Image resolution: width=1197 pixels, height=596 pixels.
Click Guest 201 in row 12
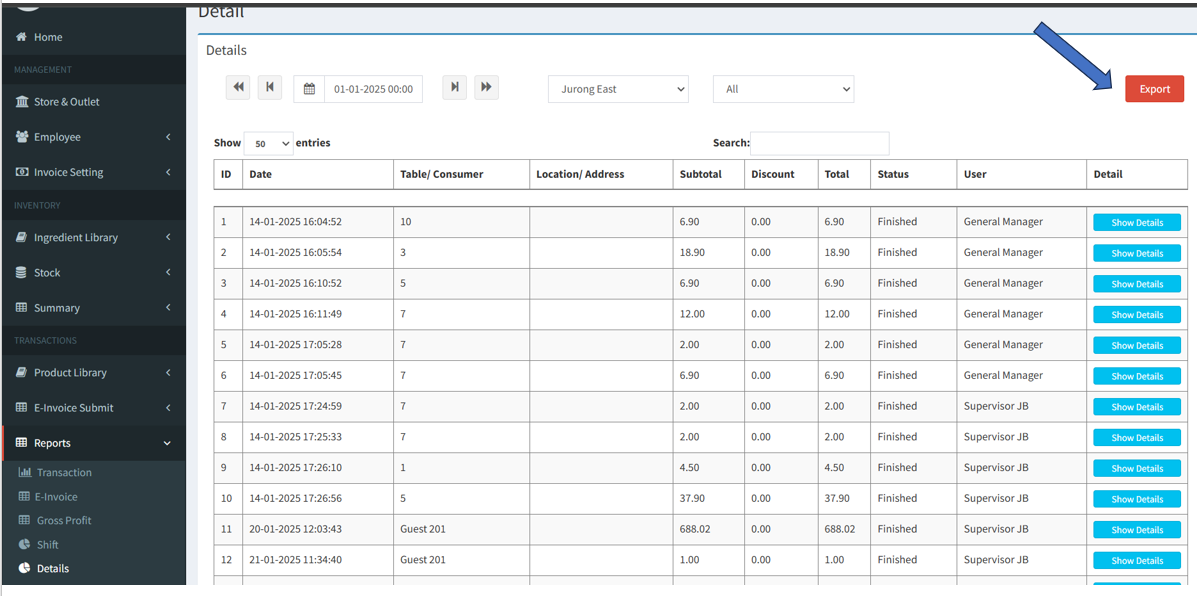pos(423,559)
